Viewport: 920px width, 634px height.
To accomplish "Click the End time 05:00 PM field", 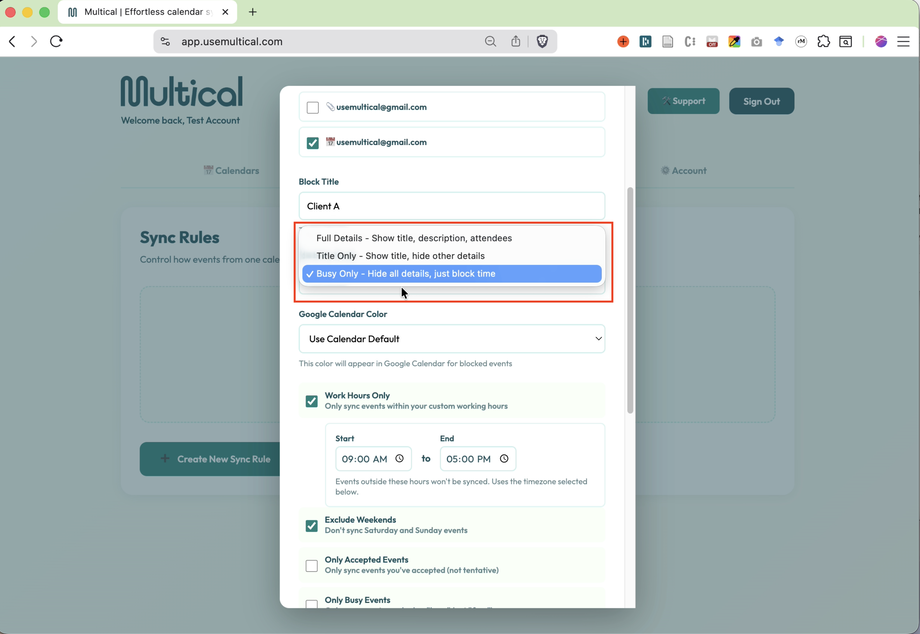I will tap(478, 459).
